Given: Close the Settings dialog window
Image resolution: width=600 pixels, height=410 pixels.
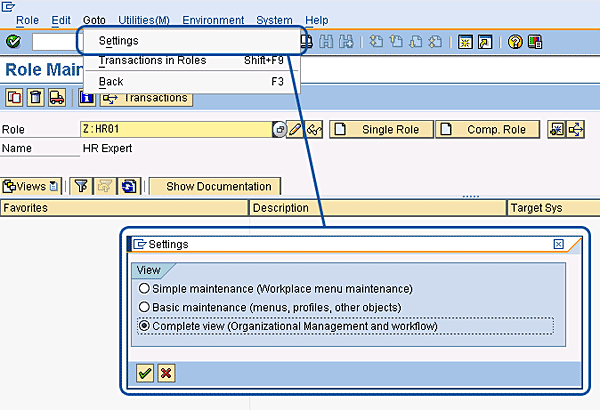Looking at the screenshot, I should tap(558, 244).
